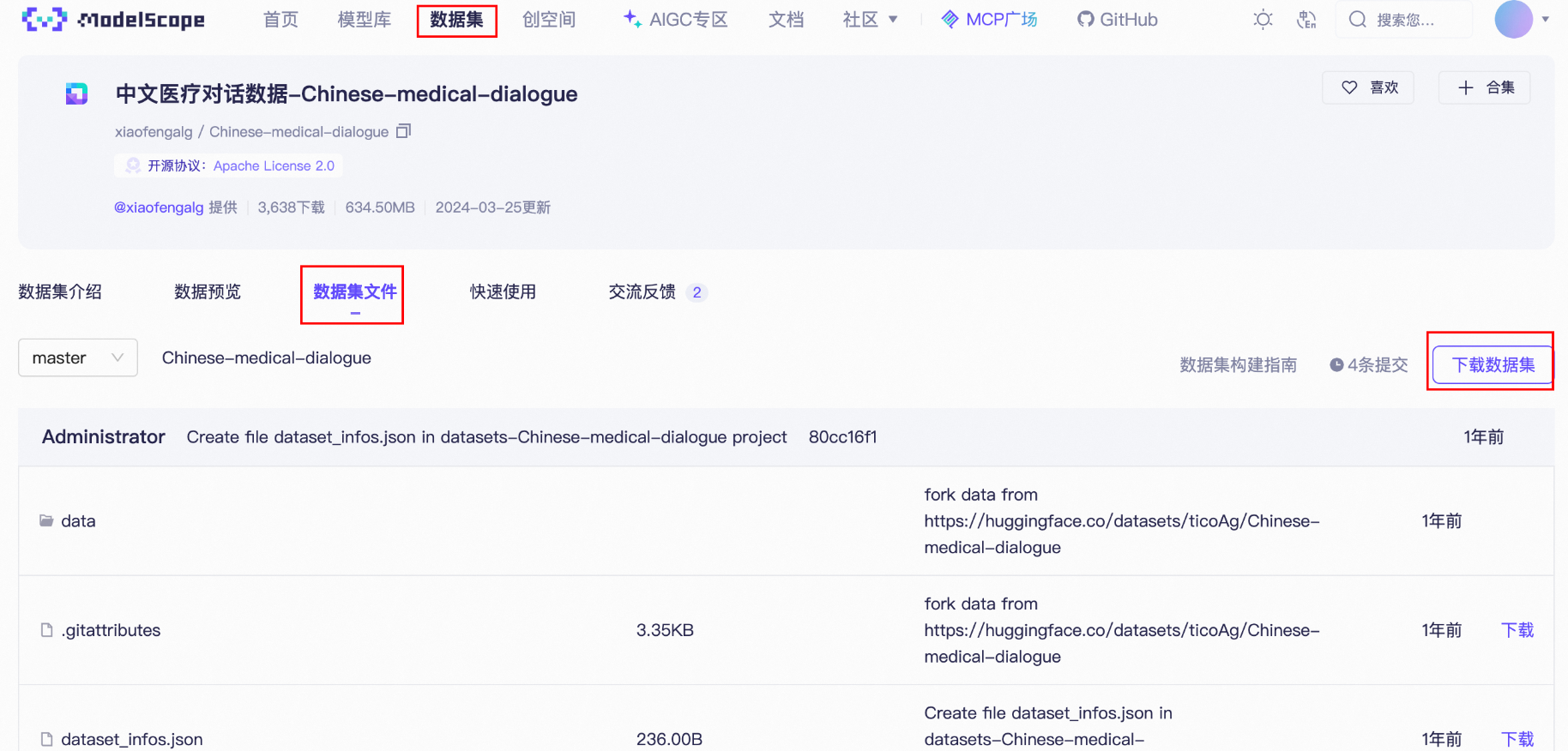Download the dataset_infos.json file
This screenshot has height=751, width=1568.
[x=1517, y=739]
